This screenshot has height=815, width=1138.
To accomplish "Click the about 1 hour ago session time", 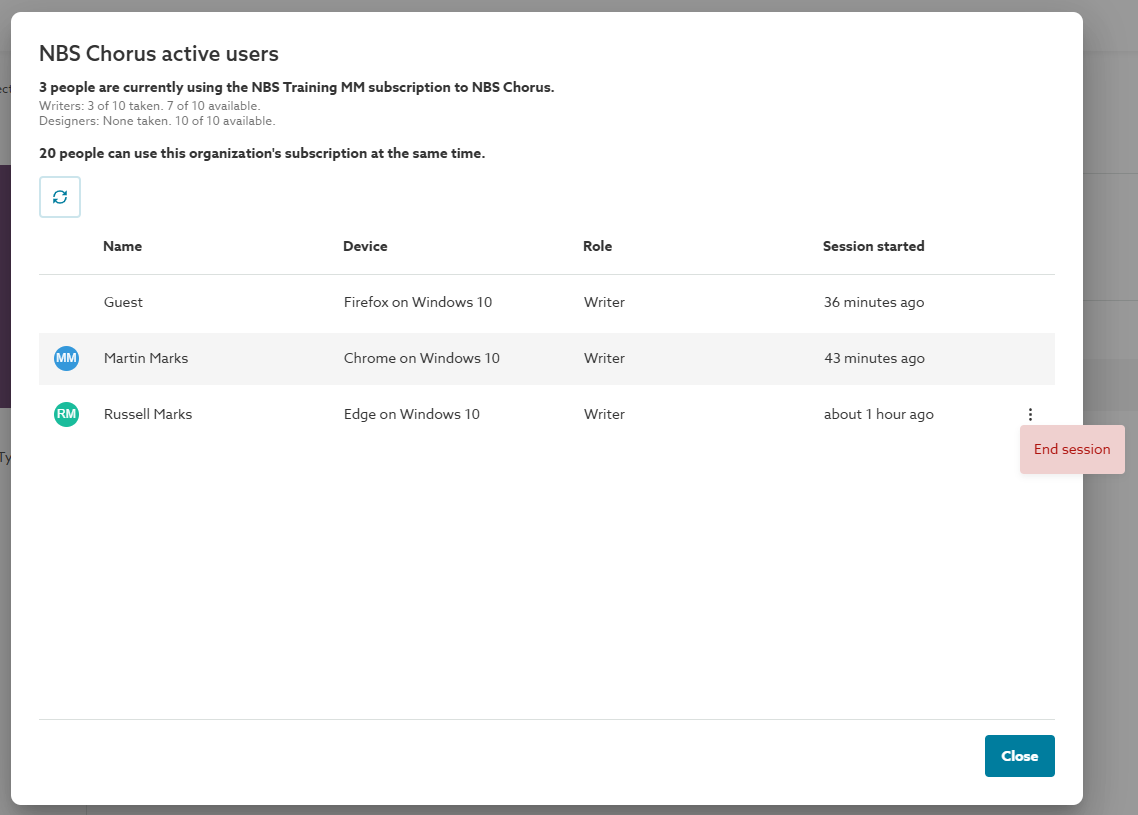I will tap(878, 414).
